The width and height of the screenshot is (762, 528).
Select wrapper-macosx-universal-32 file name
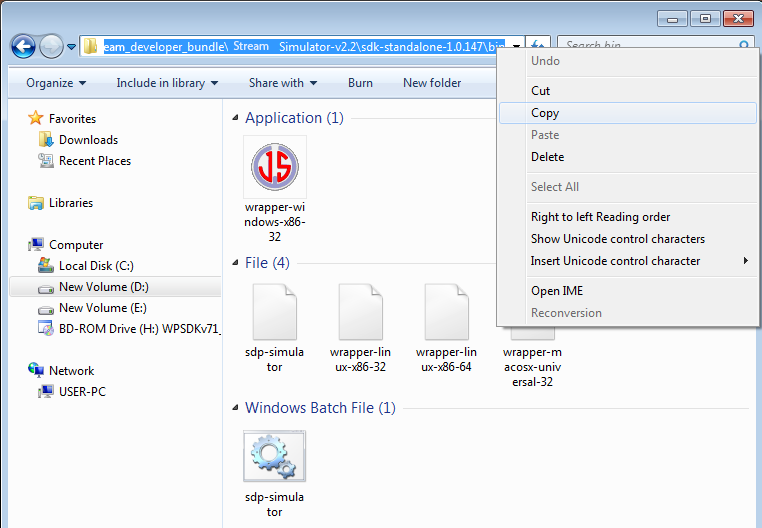coord(532,367)
